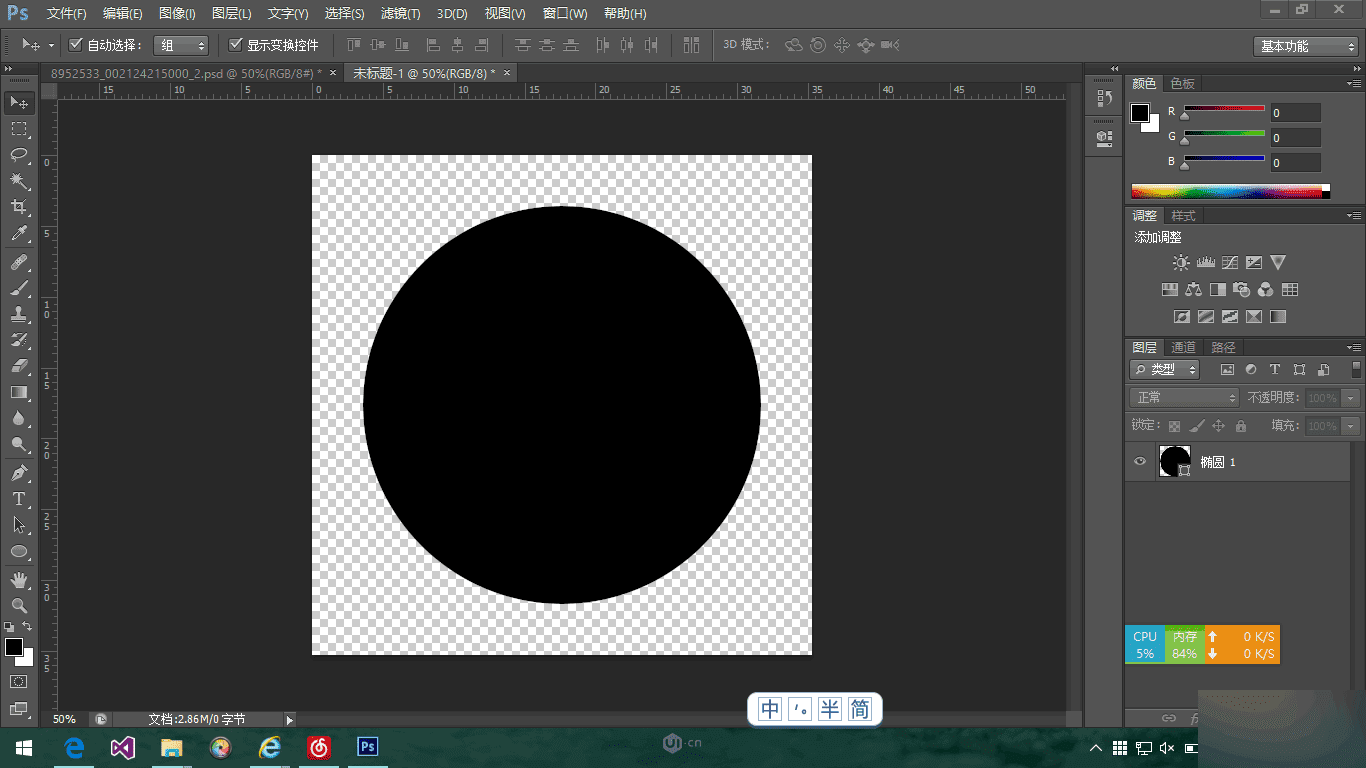Select the Magic Wand tool
The width and height of the screenshot is (1366, 768).
tap(19, 181)
